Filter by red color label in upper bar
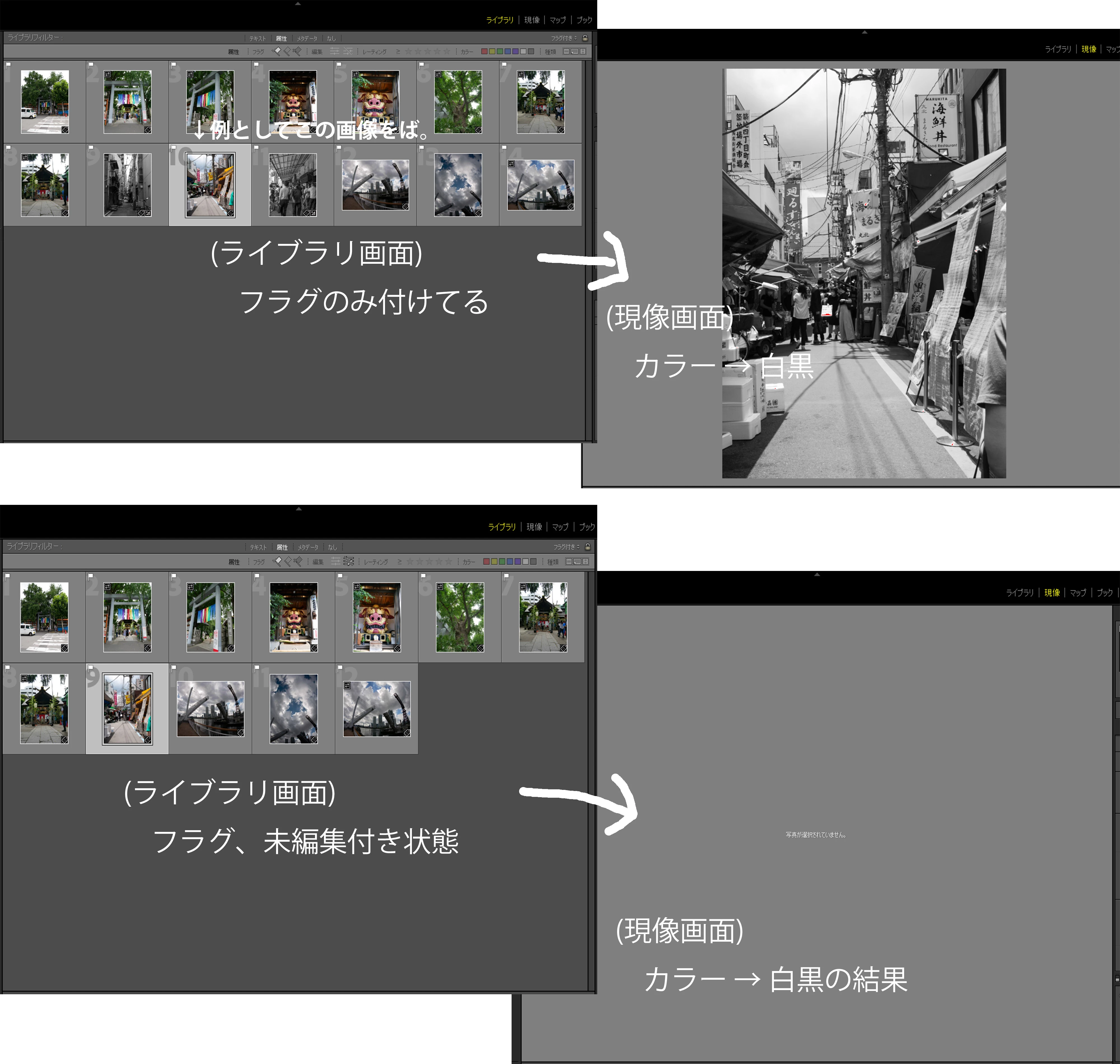This screenshot has height=1064, width=1120. [484, 51]
